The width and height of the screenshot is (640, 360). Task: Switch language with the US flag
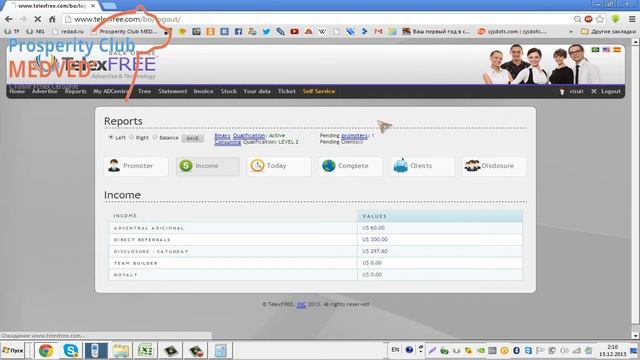(x=606, y=50)
